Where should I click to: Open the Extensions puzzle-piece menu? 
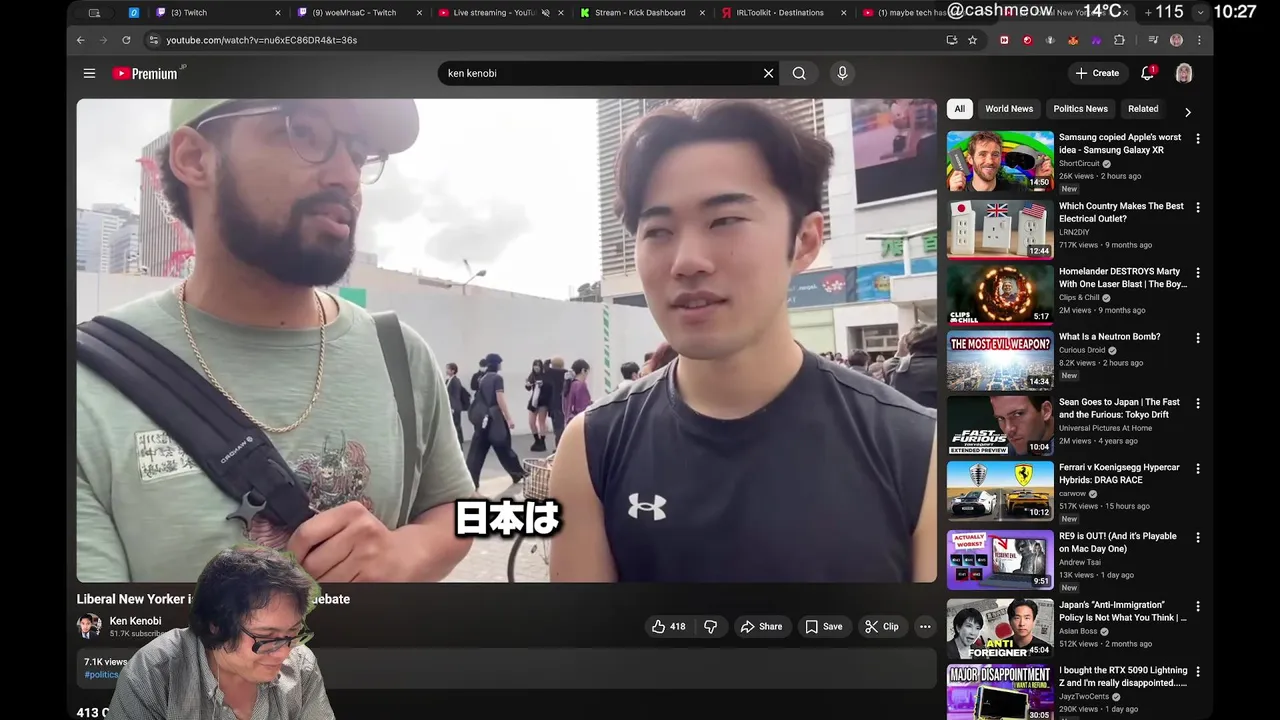click(x=1119, y=40)
